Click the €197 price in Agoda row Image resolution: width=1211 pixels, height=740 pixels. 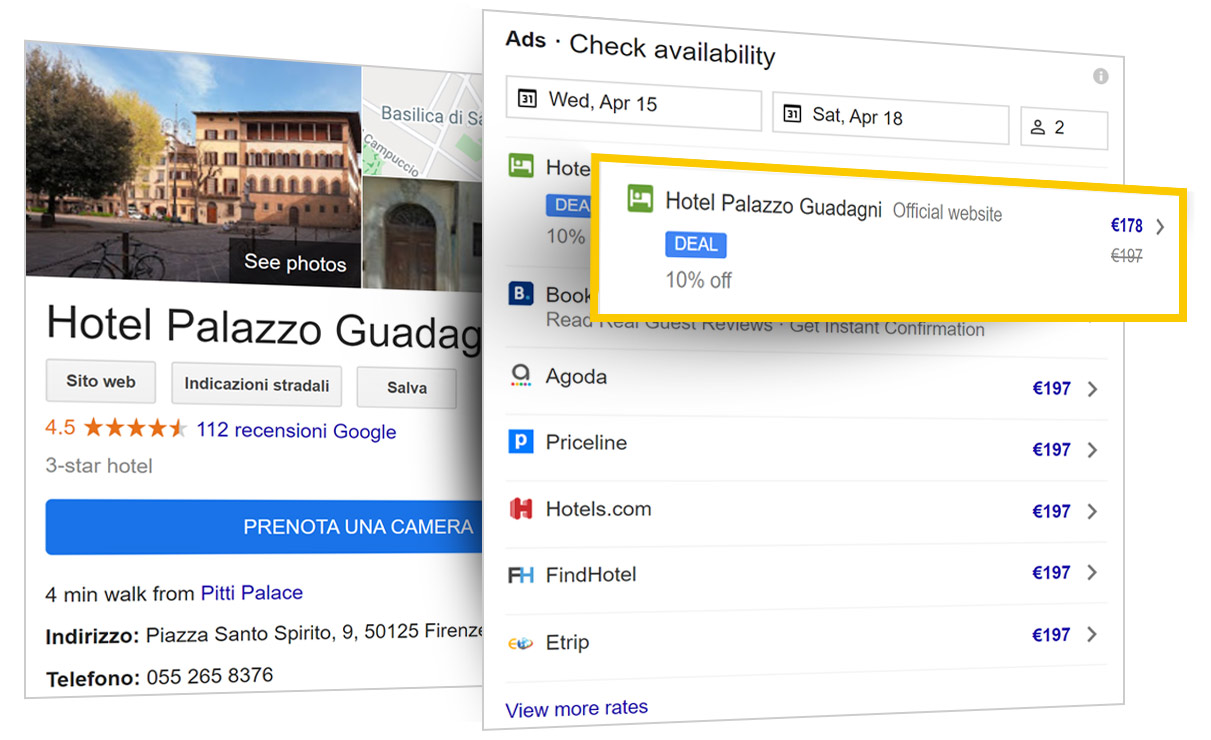[x=1052, y=389]
